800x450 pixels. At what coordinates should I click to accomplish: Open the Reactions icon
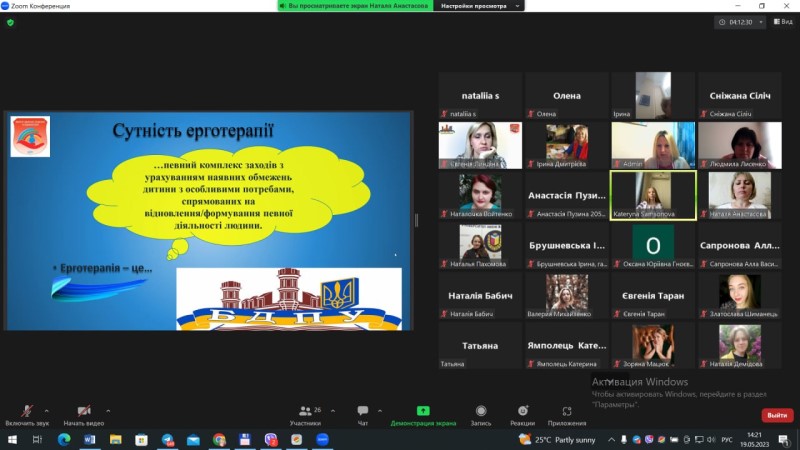coord(522,411)
